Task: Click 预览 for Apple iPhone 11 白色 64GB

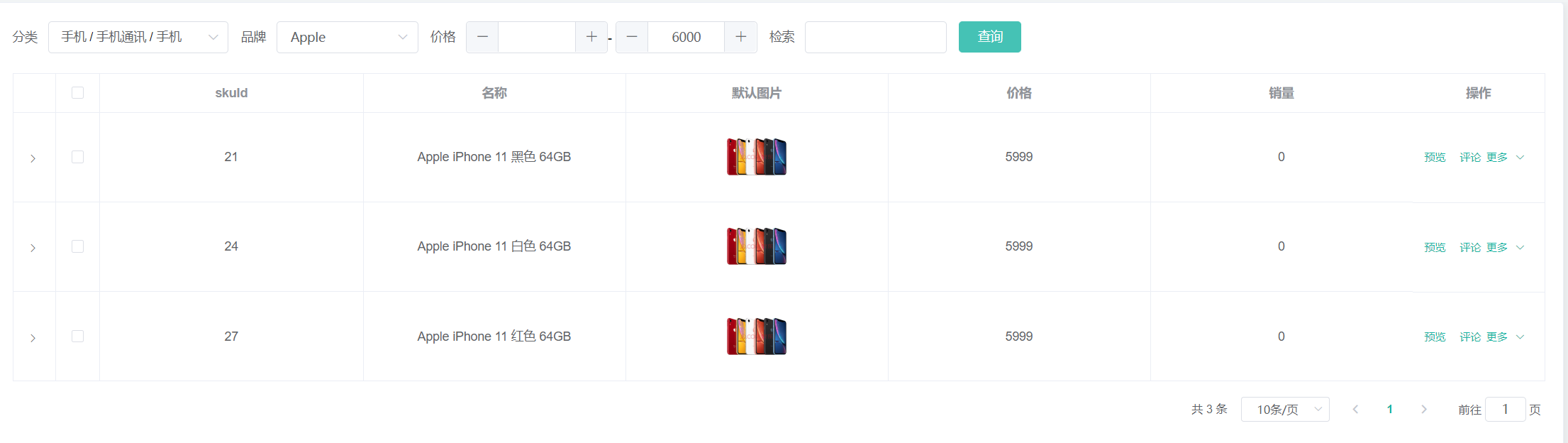Action: click(1435, 247)
